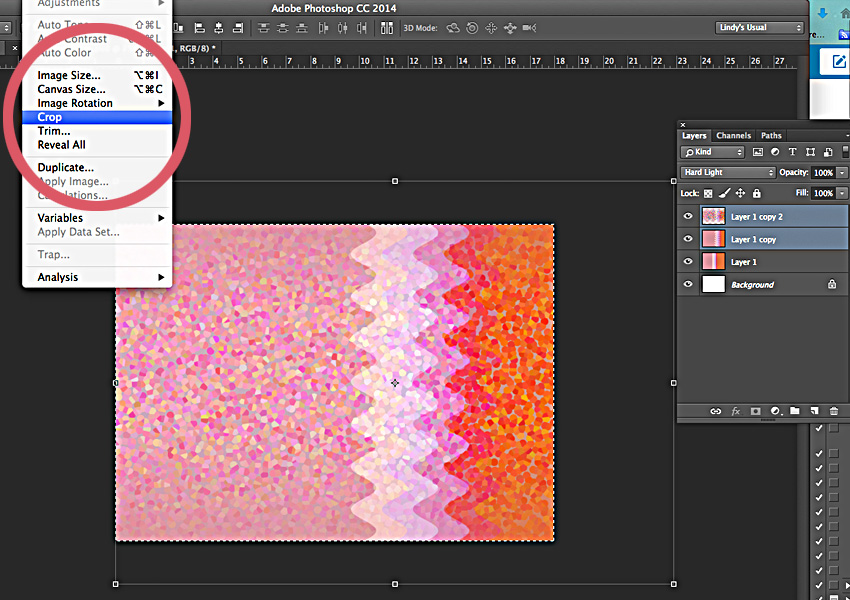Select the Layer 1 copy thumbnail

coord(713,238)
